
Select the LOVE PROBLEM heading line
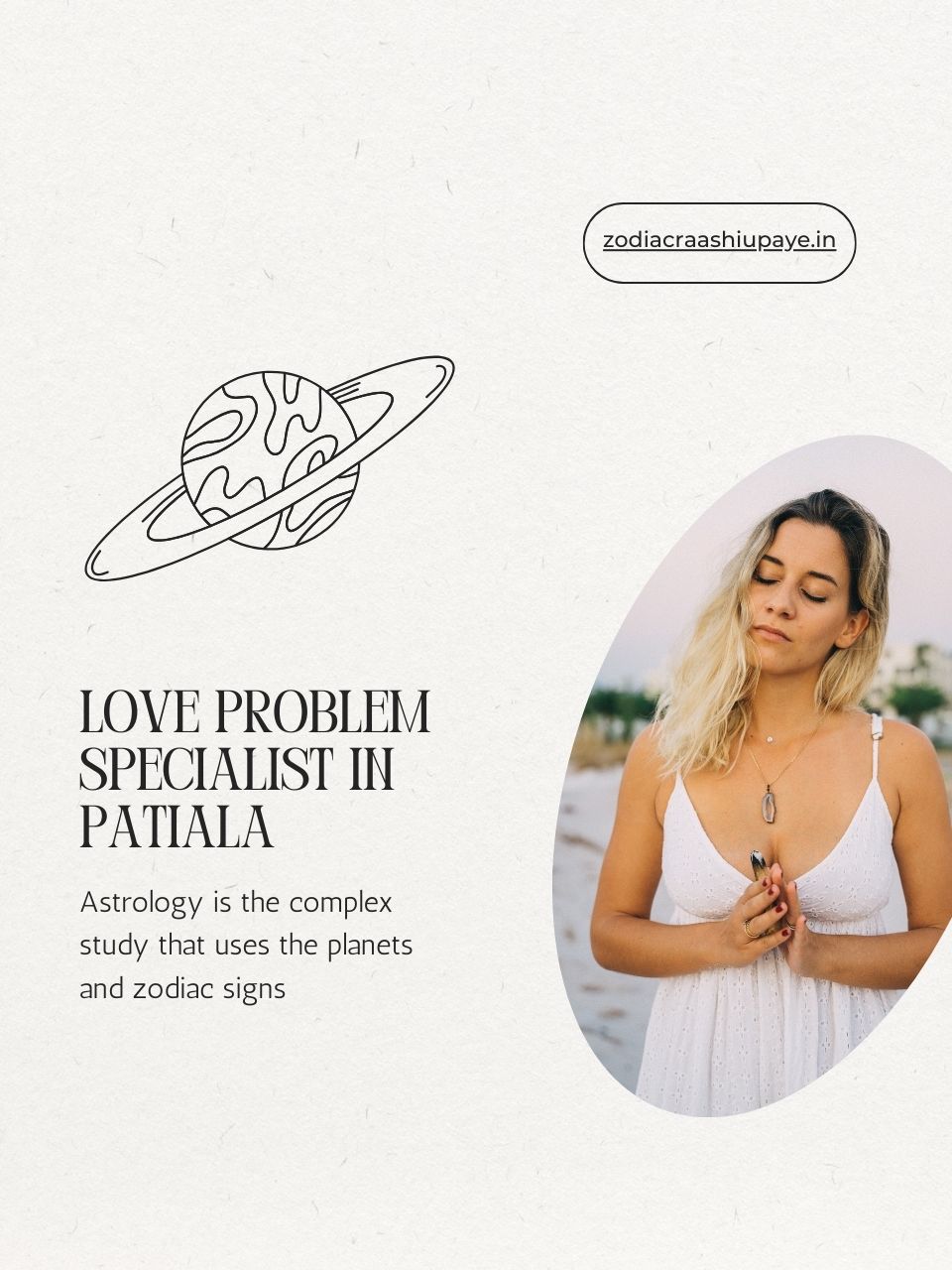(x=255, y=711)
